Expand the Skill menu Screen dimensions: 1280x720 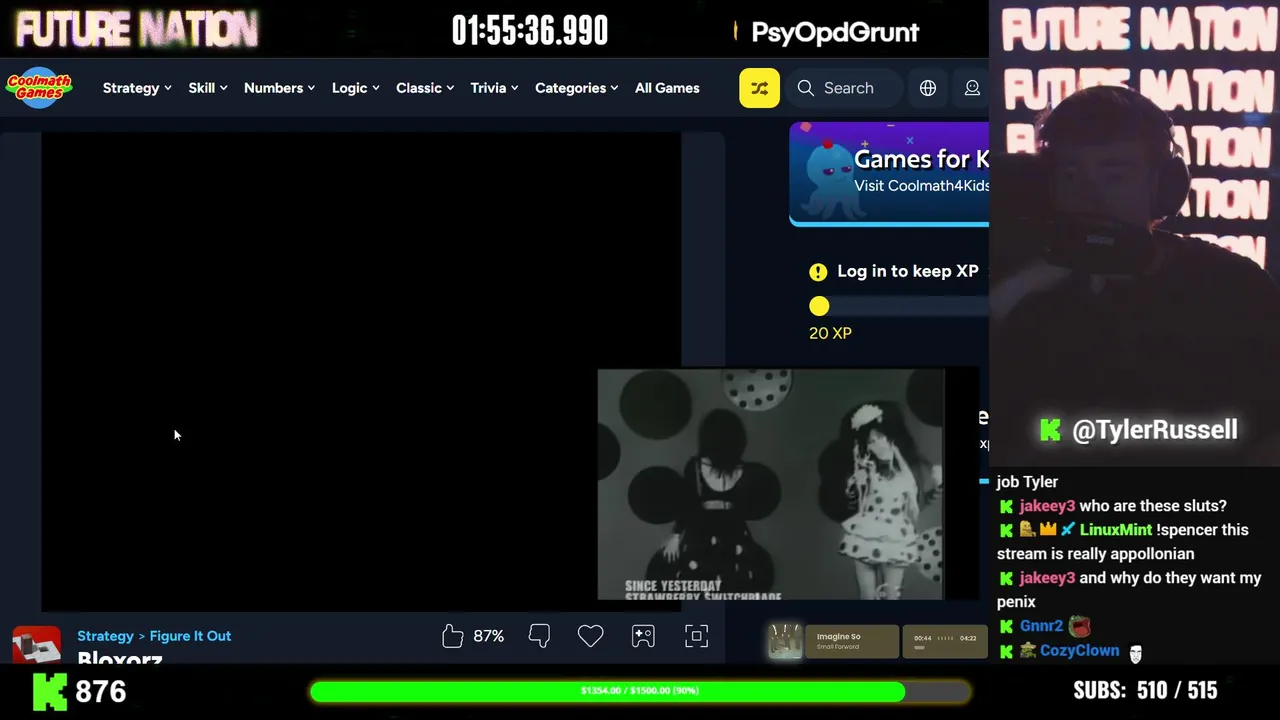(208, 88)
